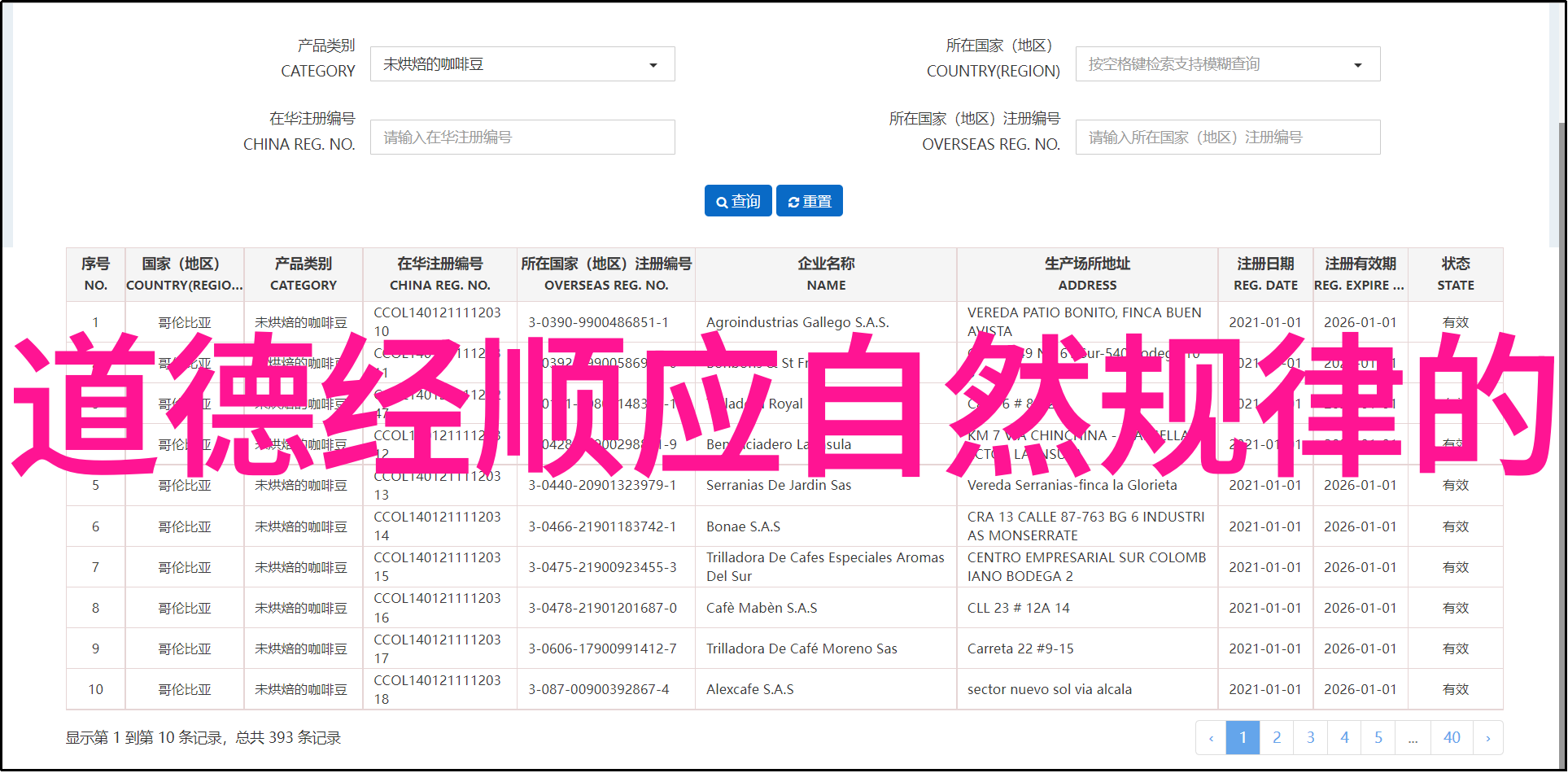
Task: Click the China Reg. No. input field
Action: (x=522, y=138)
